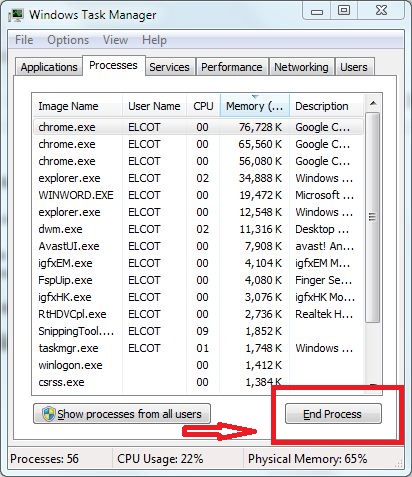The height and width of the screenshot is (477, 412).
Task: Sort by Memory column header
Action: tap(255, 106)
